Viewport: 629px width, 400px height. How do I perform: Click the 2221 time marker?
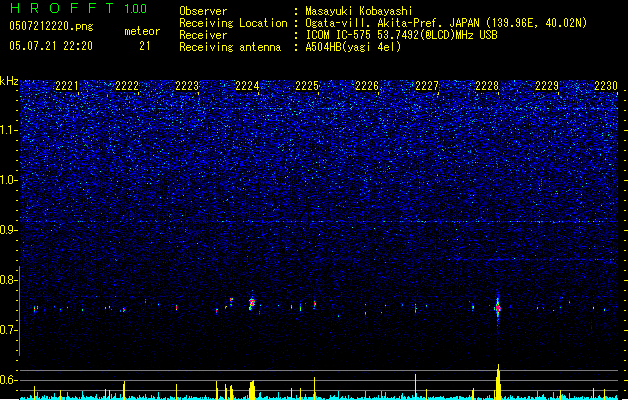pos(67,86)
